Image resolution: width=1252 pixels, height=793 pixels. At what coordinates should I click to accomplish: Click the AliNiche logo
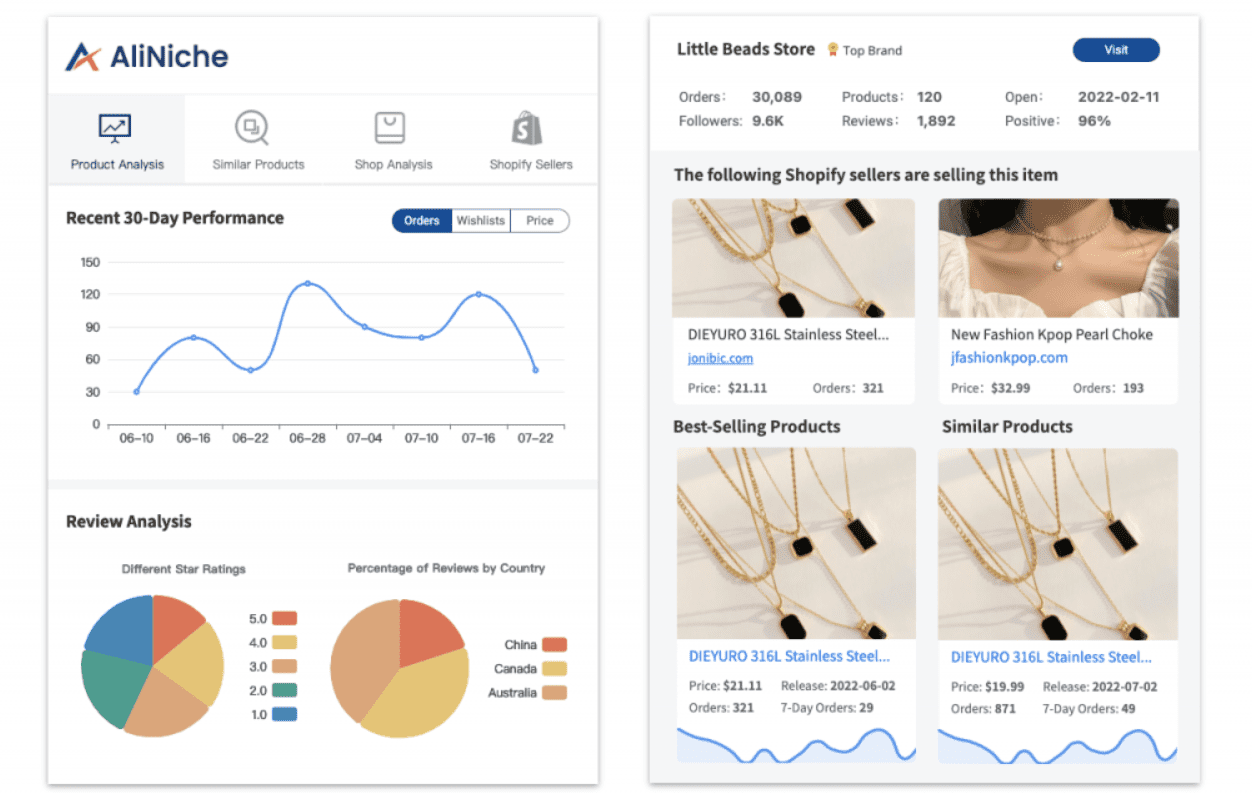point(145,56)
